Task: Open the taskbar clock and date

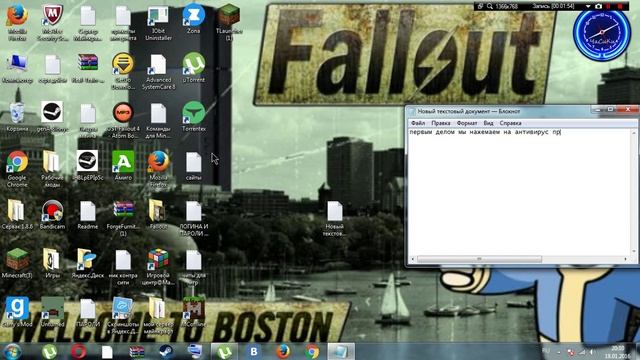Action: point(618,351)
